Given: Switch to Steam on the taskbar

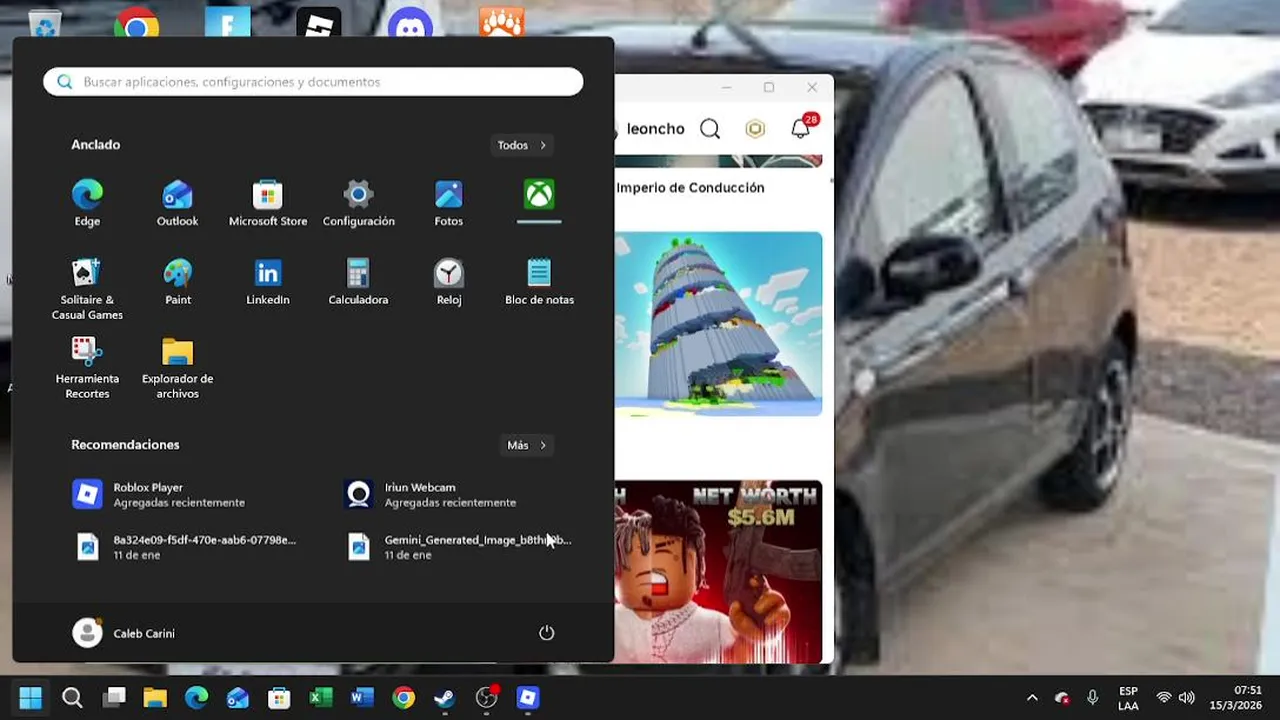Looking at the screenshot, I should [x=445, y=697].
